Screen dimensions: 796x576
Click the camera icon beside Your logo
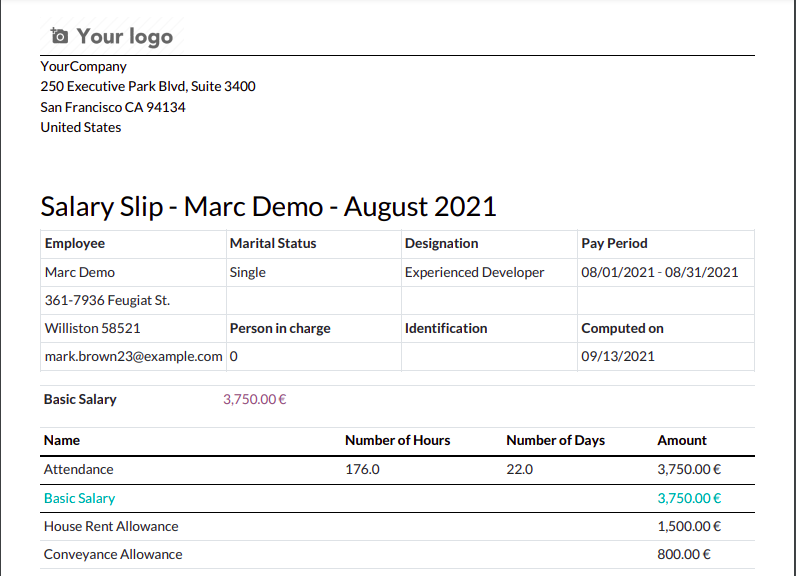pyautogui.click(x=59, y=37)
